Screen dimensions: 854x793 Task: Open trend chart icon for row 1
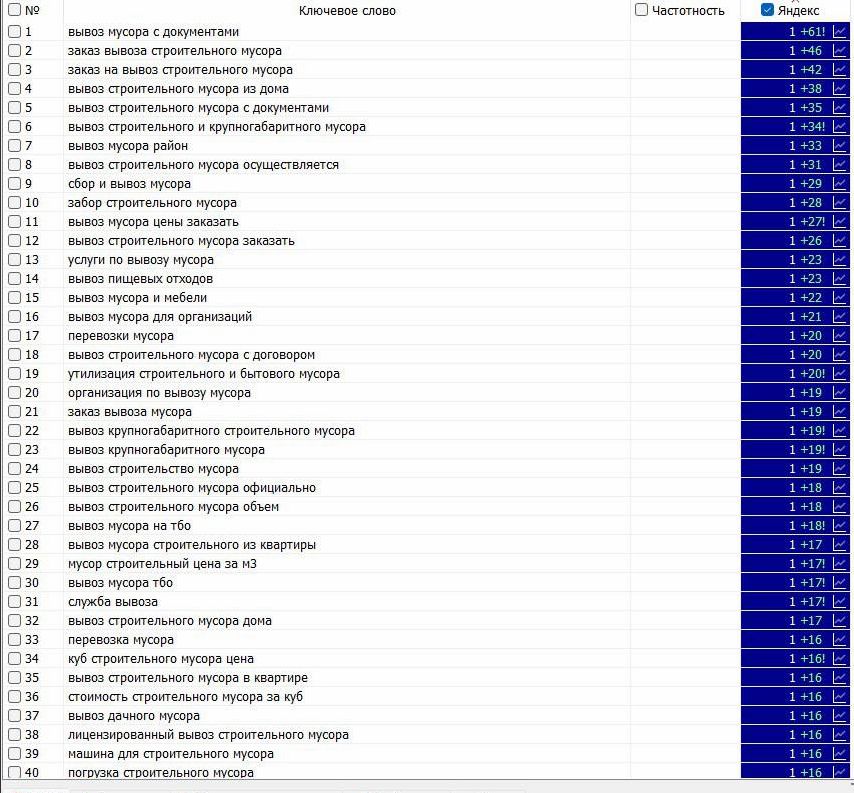tap(840, 32)
